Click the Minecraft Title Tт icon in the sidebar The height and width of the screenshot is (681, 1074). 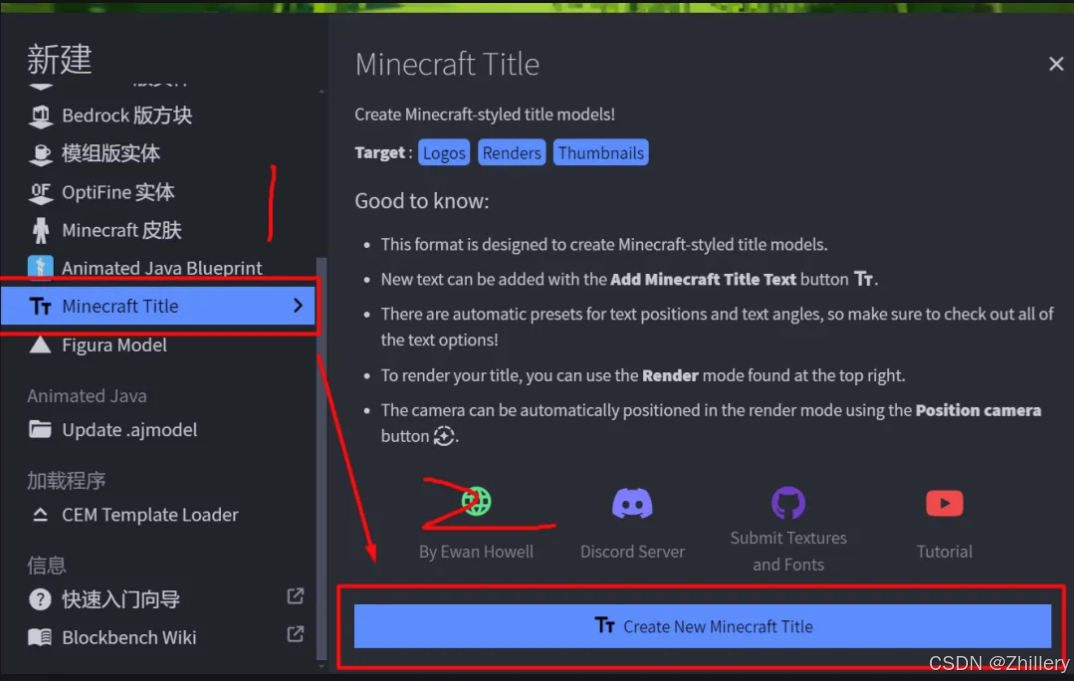point(40,306)
